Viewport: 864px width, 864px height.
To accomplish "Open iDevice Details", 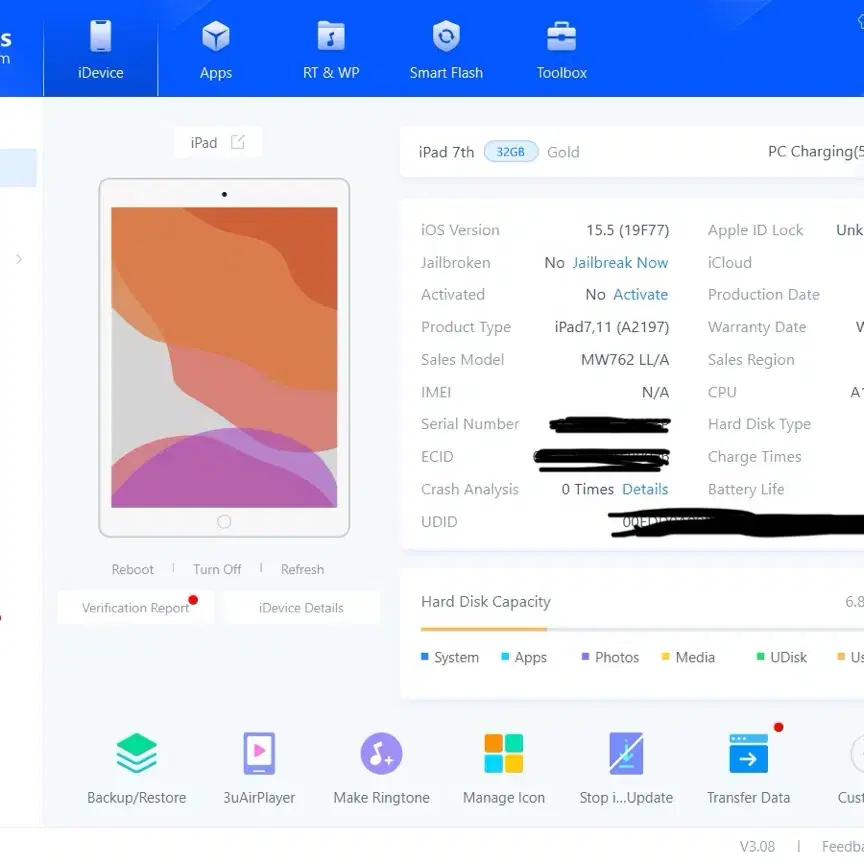I will click(x=301, y=608).
